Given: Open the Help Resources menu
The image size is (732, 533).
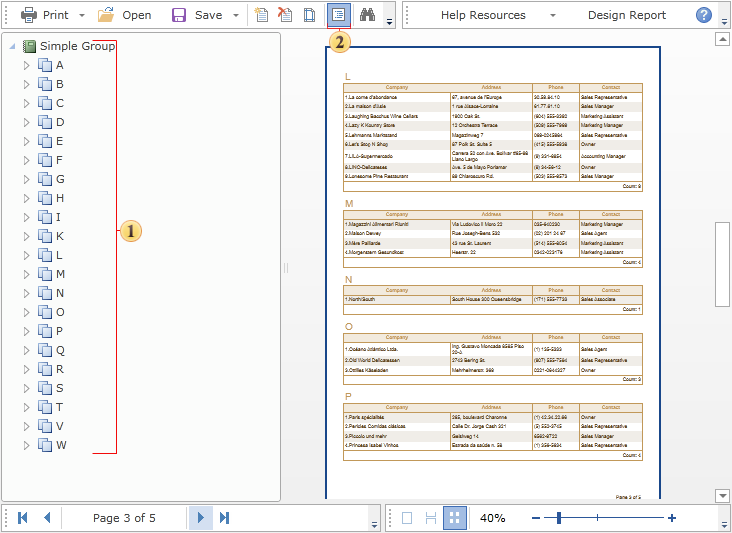Looking at the screenshot, I should [x=484, y=15].
